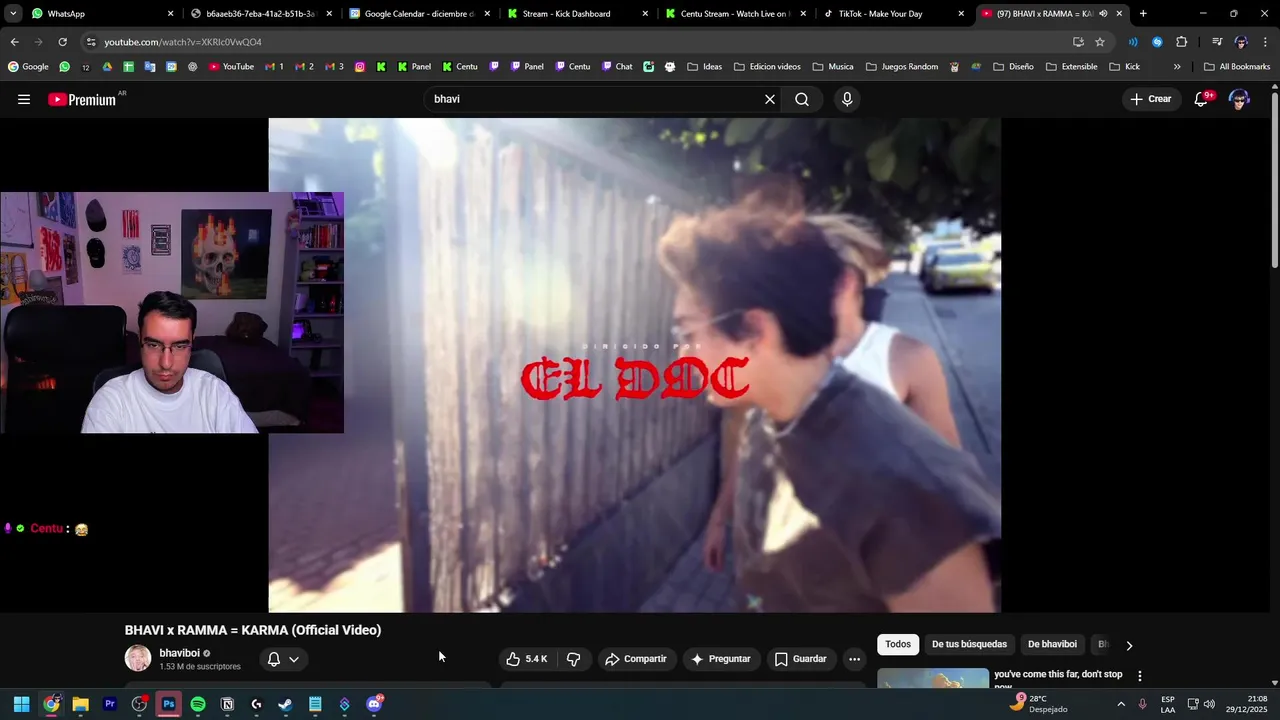Open the Chrome profile avatar

1241,42
